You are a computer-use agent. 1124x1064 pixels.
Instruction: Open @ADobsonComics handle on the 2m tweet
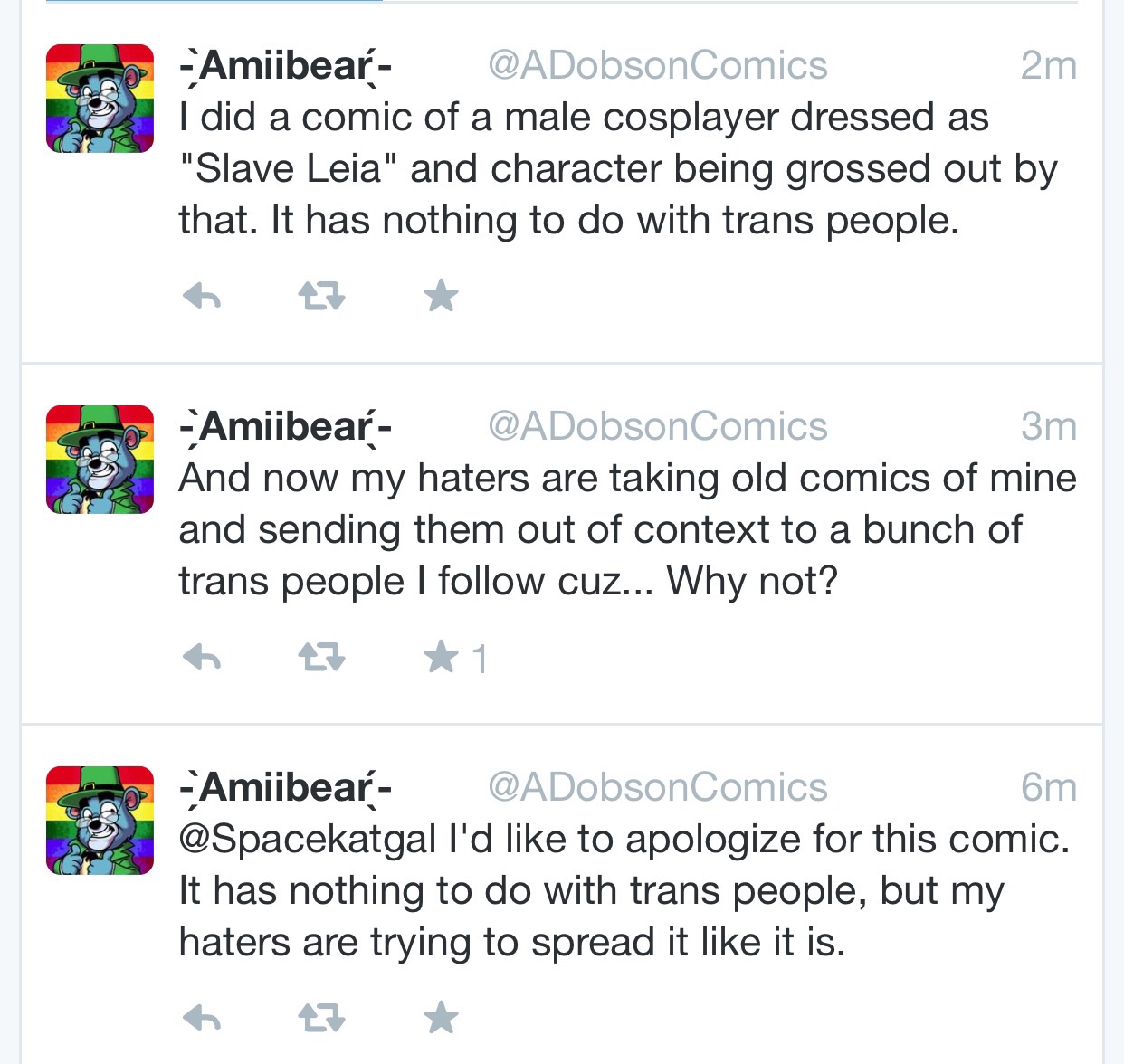point(658,65)
